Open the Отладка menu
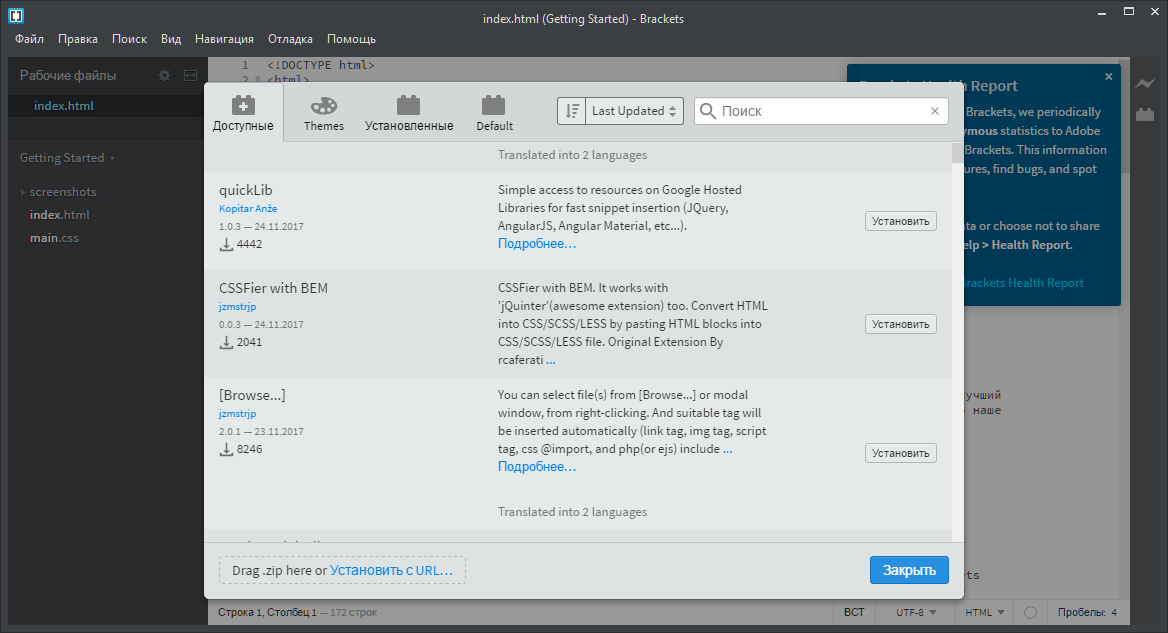The height and width of the screenshot is (633, 1168). [x=290, y=39]
